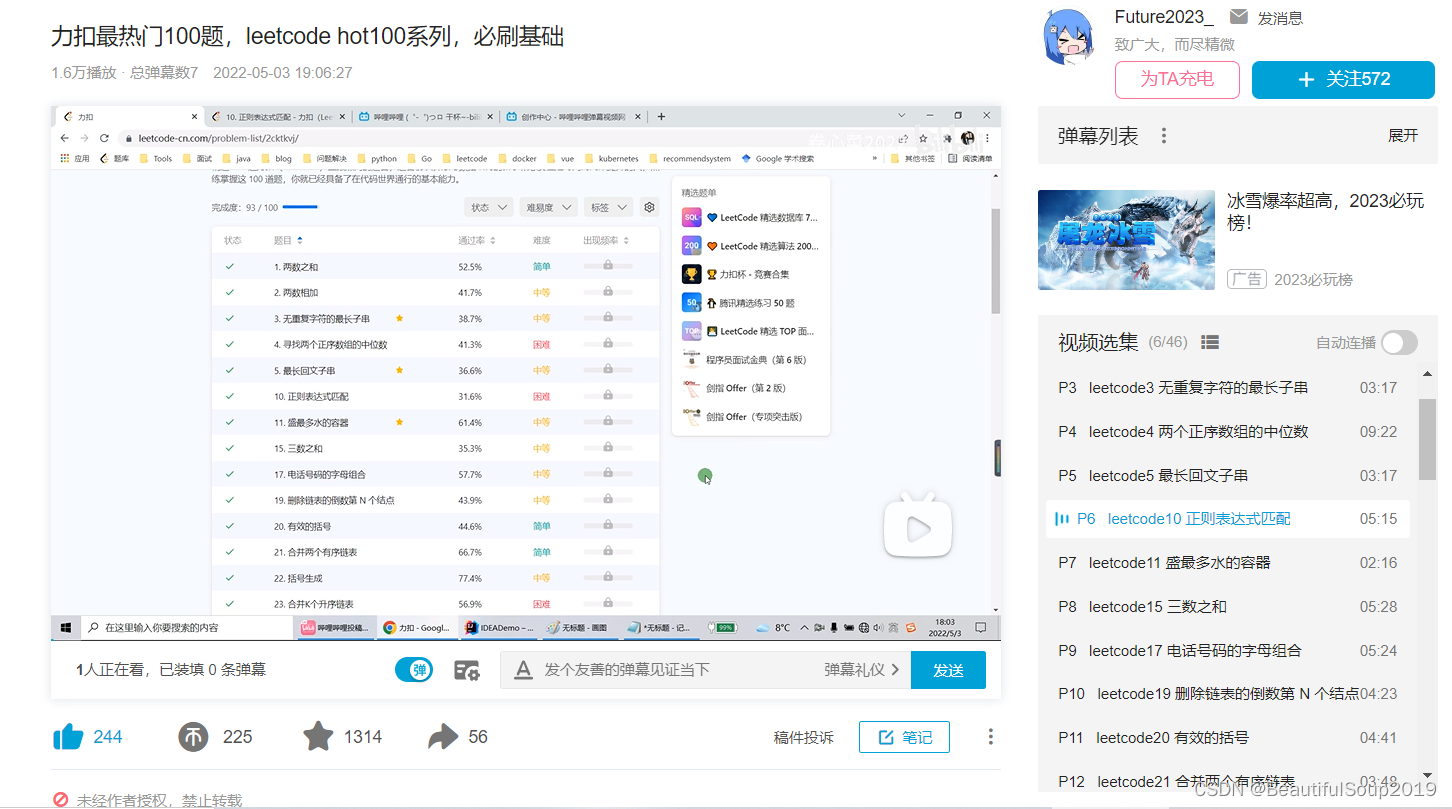Image resolution: width=1452 pixels, height=809 pixels.
Task: Open the more options dots beside 笔记
Action: click(990, 737)
